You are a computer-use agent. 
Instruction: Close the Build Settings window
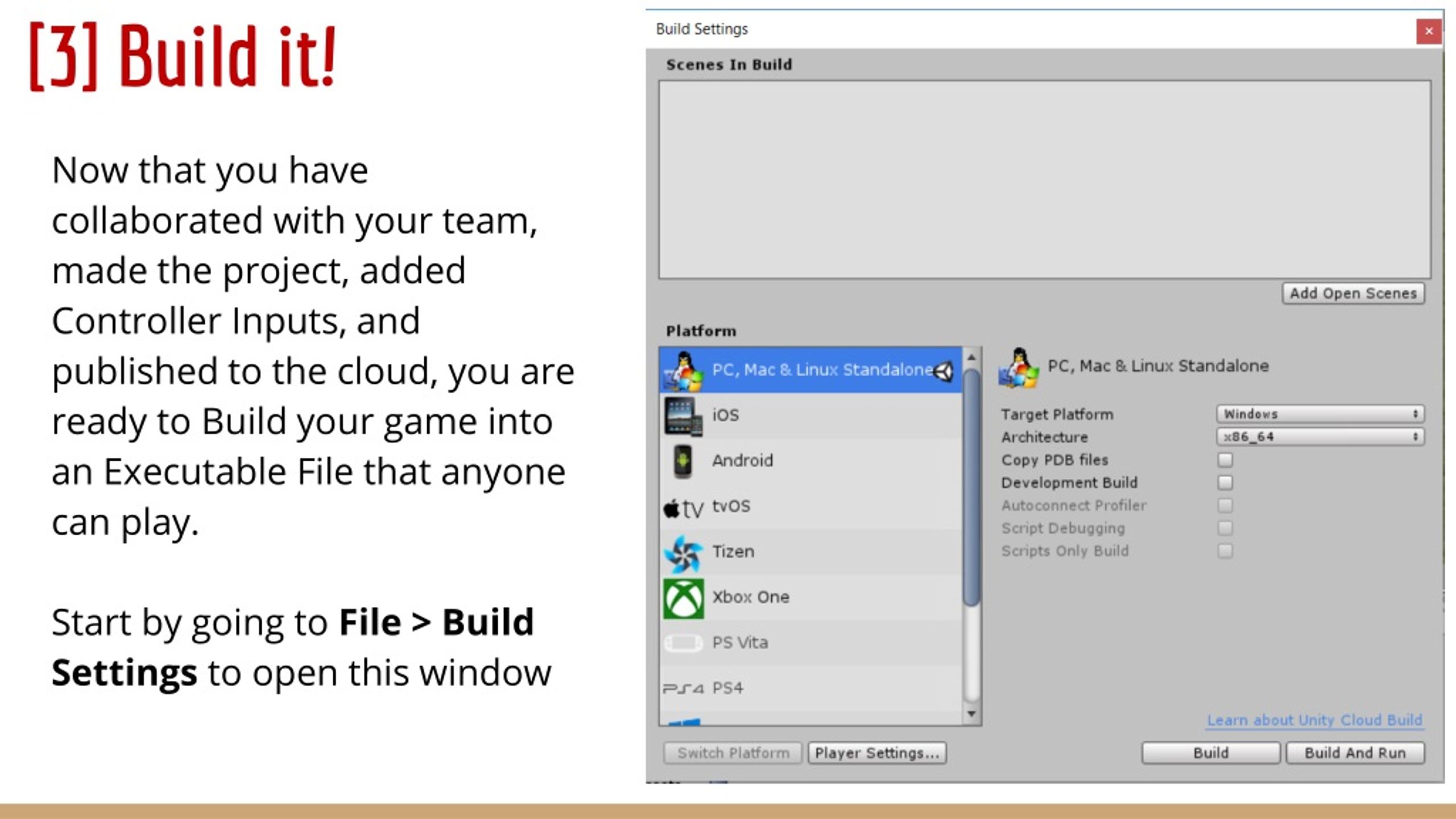(1429, 31)
